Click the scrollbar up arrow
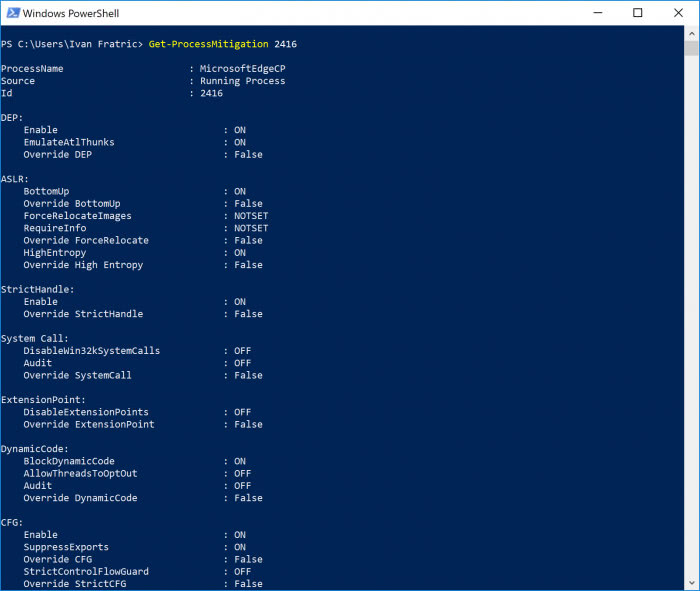Image resolution: width=700 pixels, height=591 pixels. coord(690,33)
